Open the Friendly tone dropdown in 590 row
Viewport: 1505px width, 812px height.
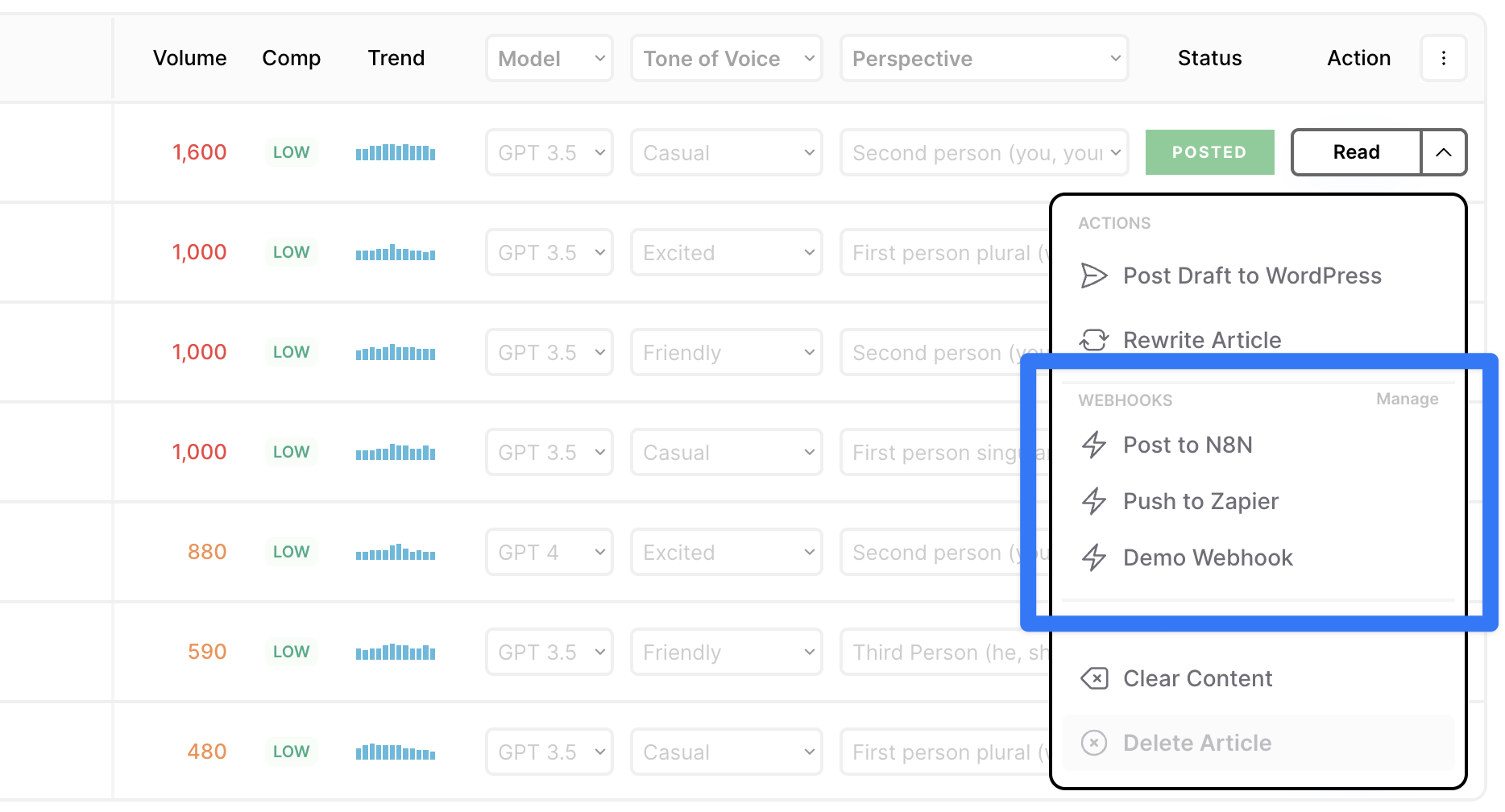(x=726, y=652)
